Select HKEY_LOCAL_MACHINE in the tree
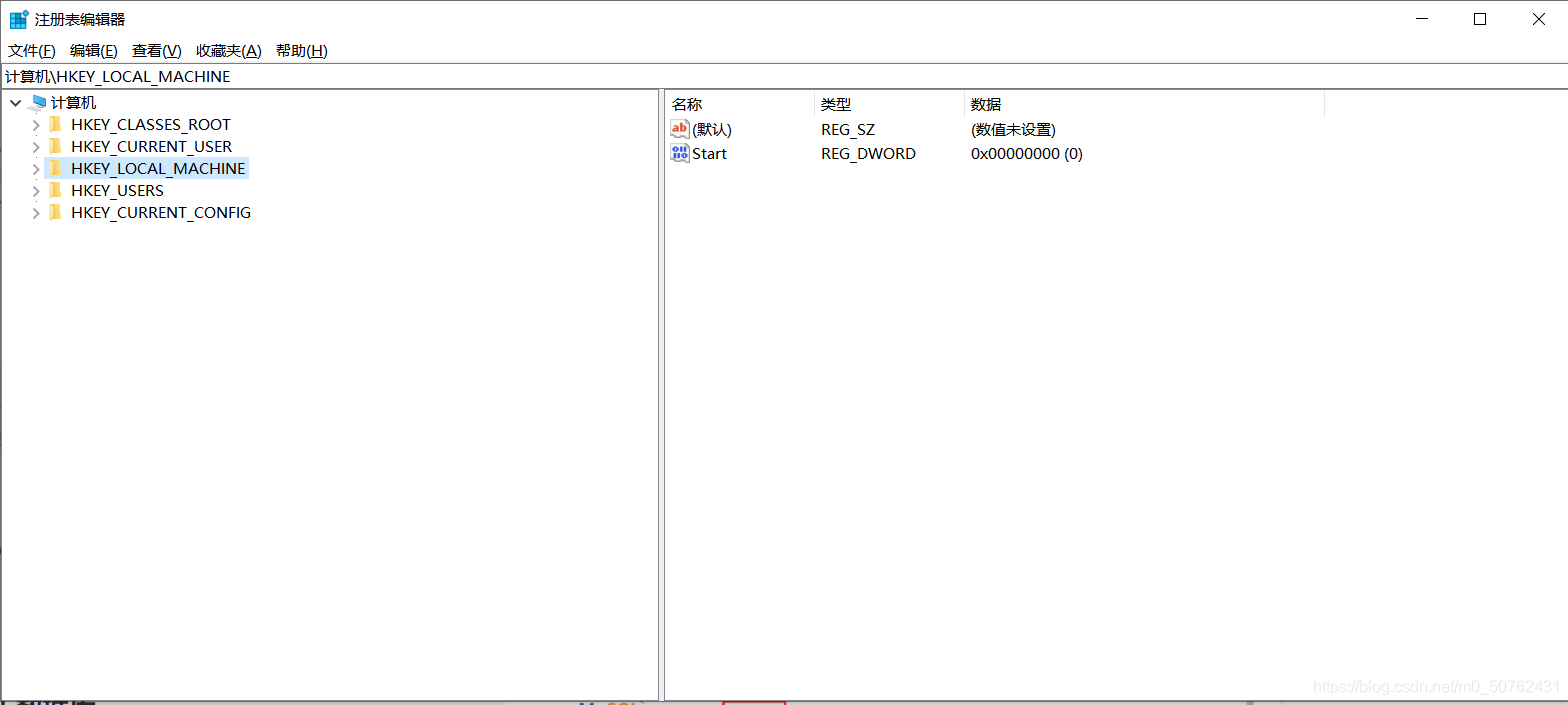 click(x=158, y=168)
